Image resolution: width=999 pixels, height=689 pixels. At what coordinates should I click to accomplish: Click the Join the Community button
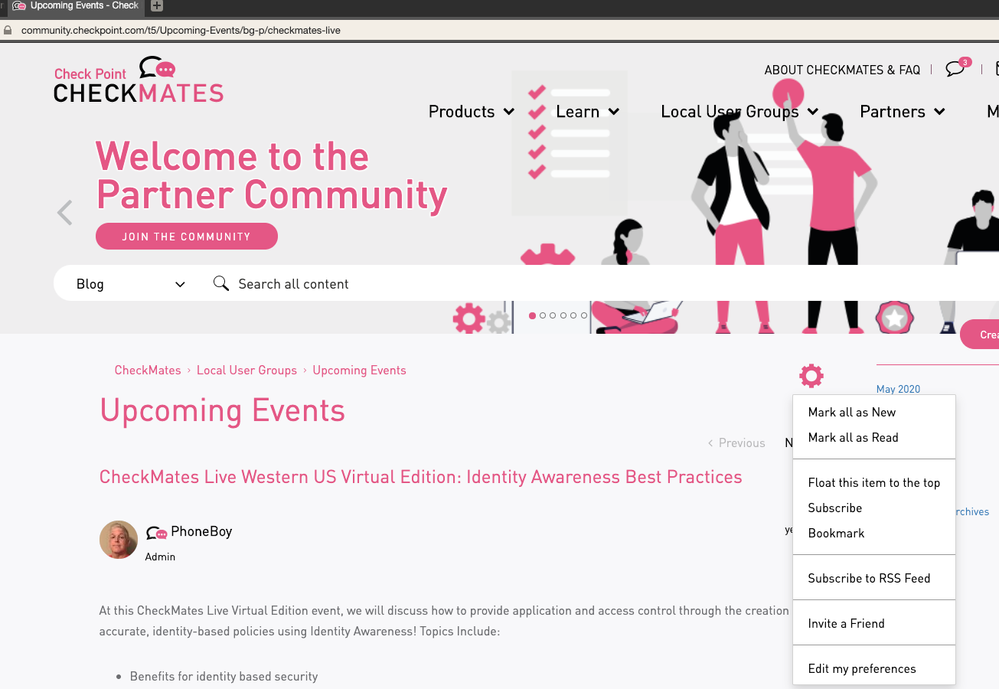coord(187,236)
